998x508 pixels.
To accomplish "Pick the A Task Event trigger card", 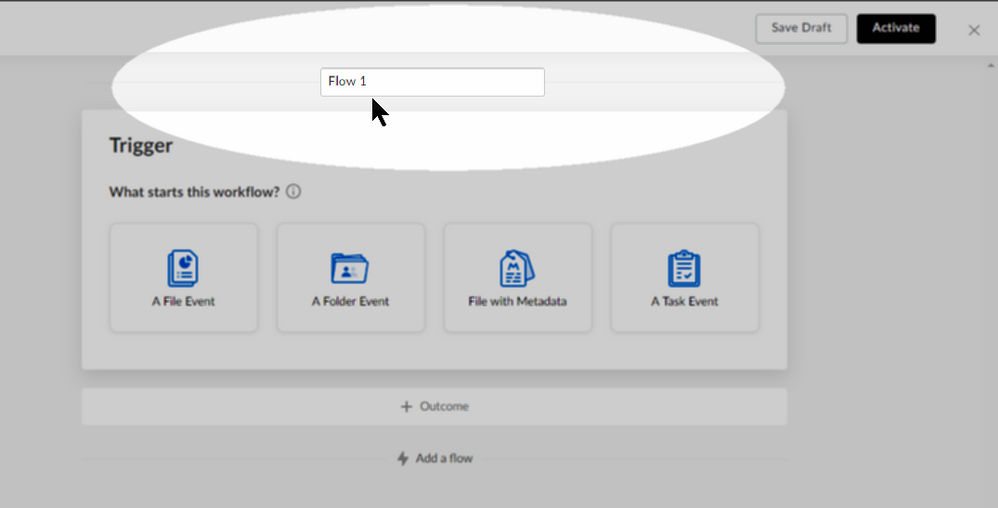I will 685,278.
